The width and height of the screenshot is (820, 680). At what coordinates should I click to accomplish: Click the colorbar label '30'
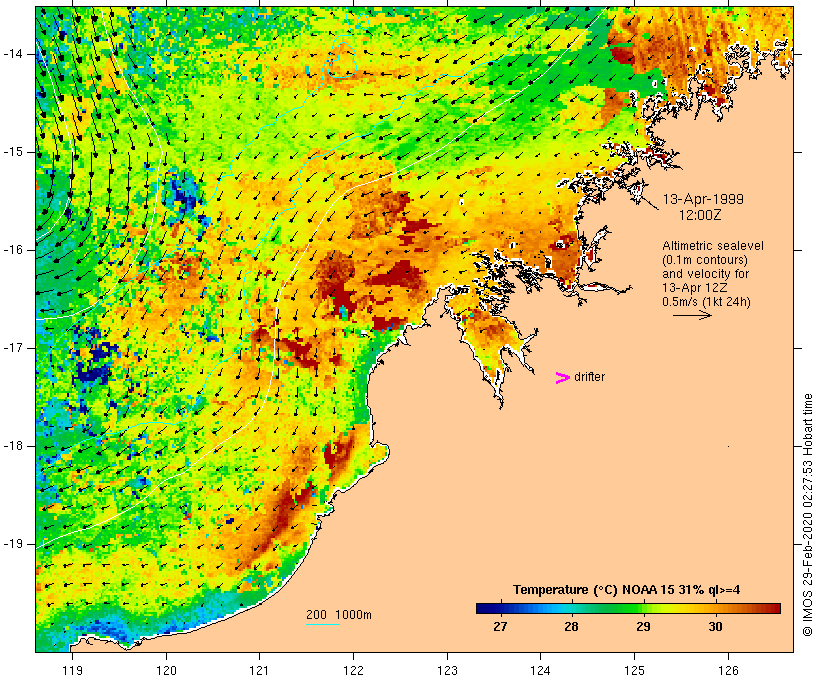point(715,626)
